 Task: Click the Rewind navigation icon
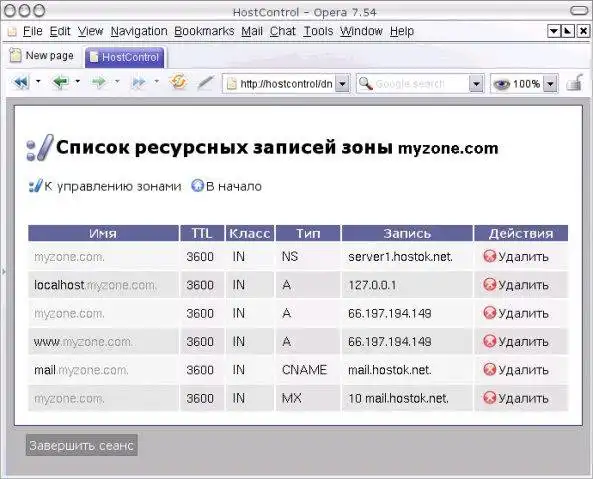(x=21, y=82)
